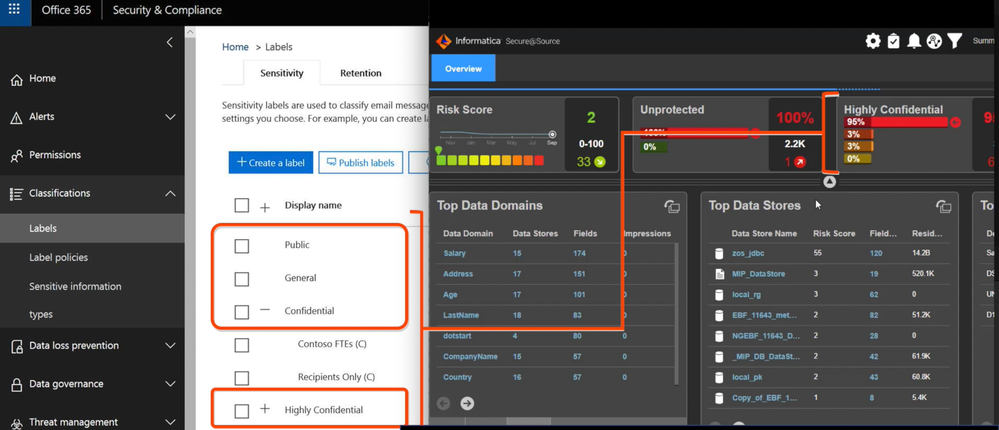999x430 pixels.
Task: Click the database icon for local_rg
Action: 719,295
